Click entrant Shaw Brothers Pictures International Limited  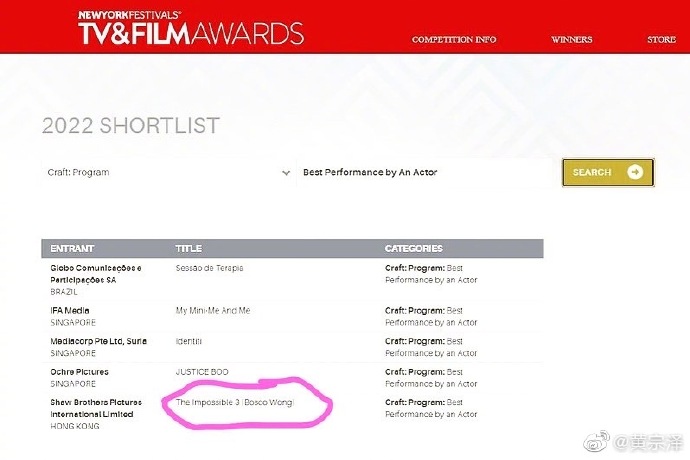96,408
